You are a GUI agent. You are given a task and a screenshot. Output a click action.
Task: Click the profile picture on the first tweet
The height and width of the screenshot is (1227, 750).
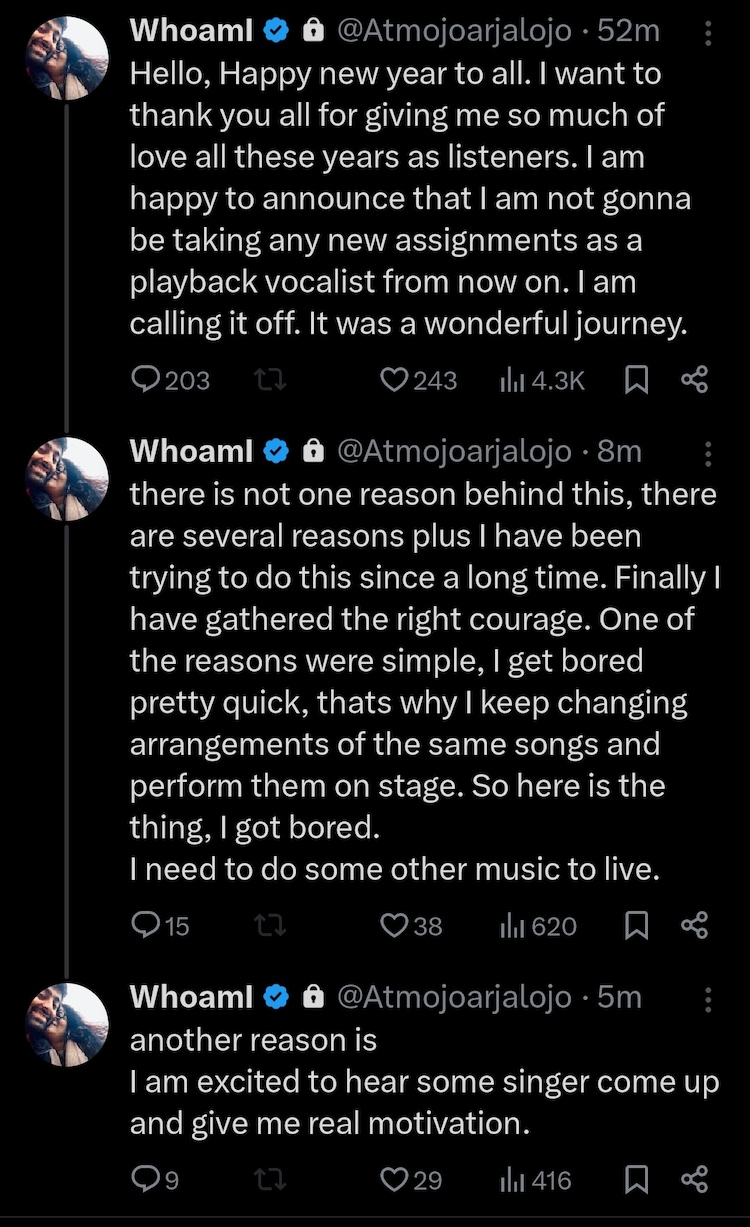[66, 59]
